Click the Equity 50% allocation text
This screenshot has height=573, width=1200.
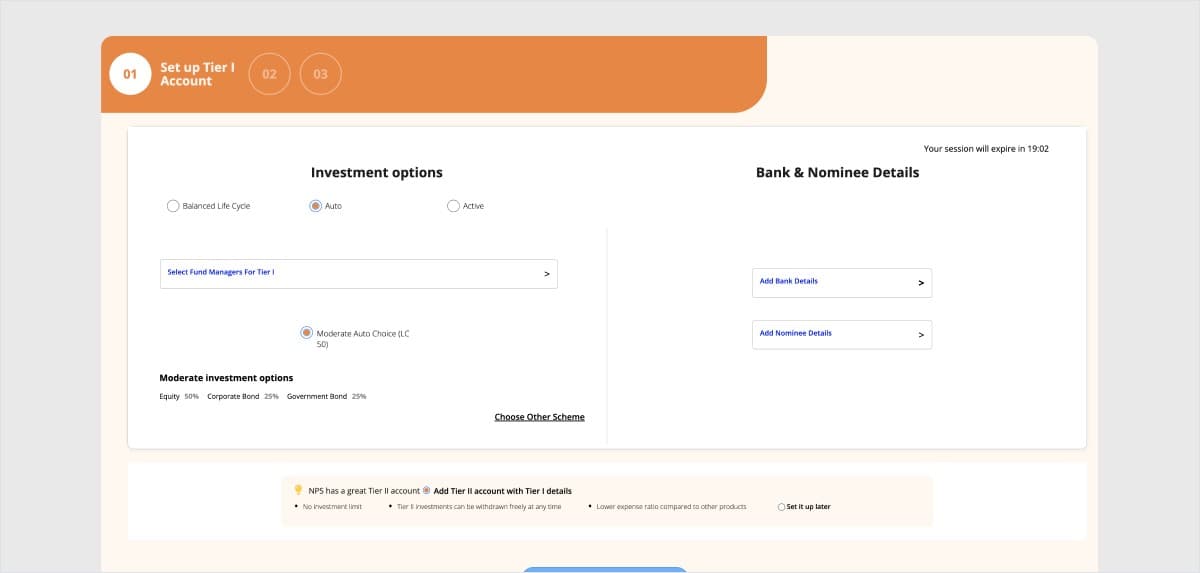179,397
